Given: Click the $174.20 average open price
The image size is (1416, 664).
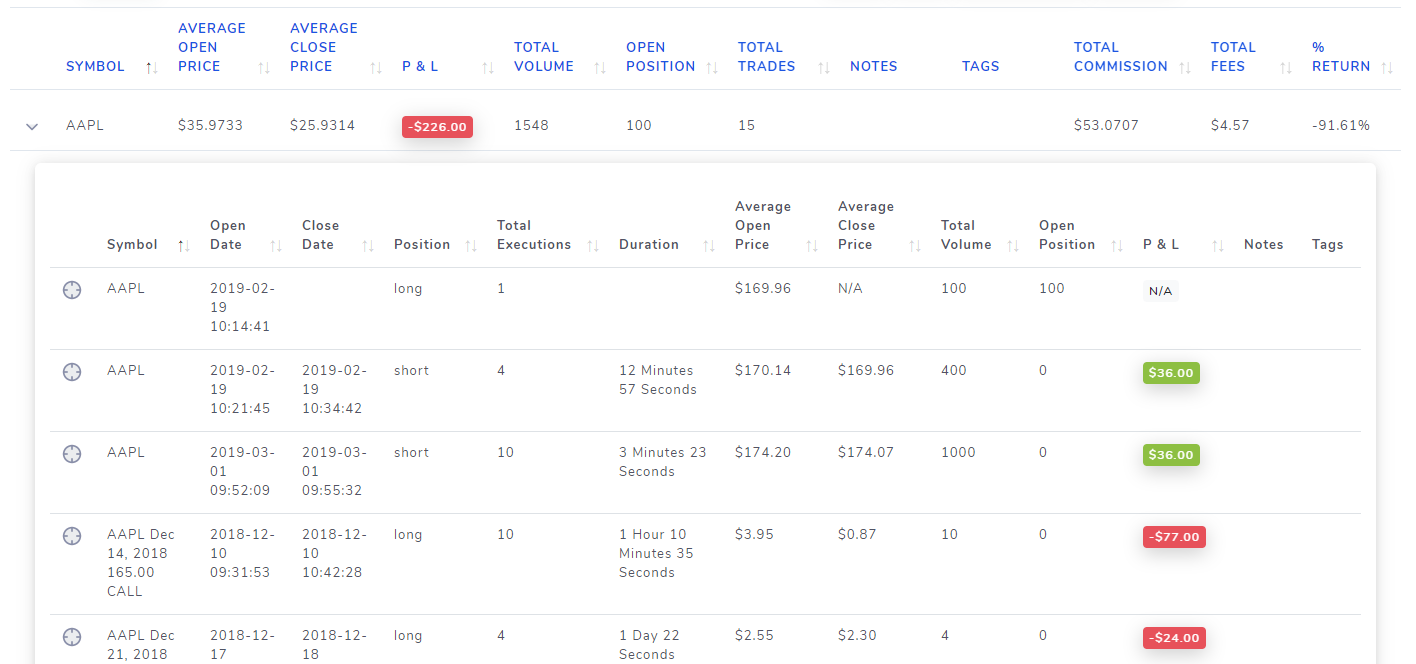Looking at the screenshot, I should (763, 453).
